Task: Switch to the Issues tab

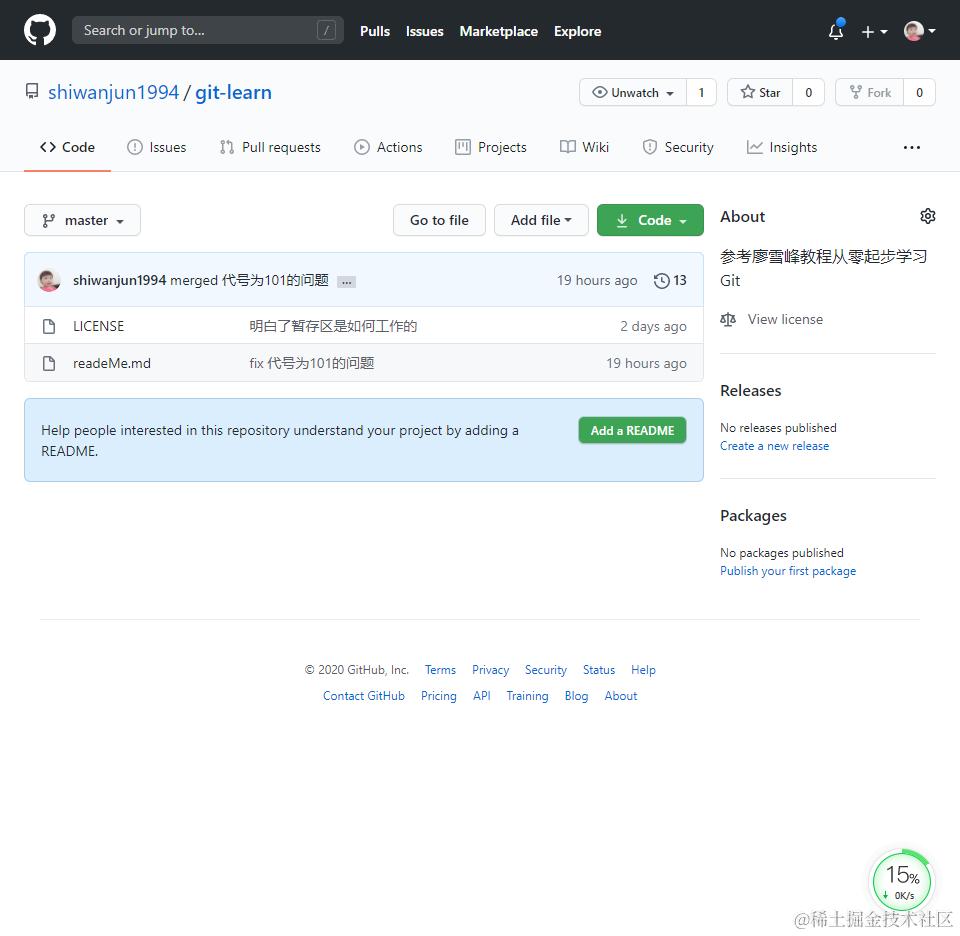Action: click(x=157, y=148)
